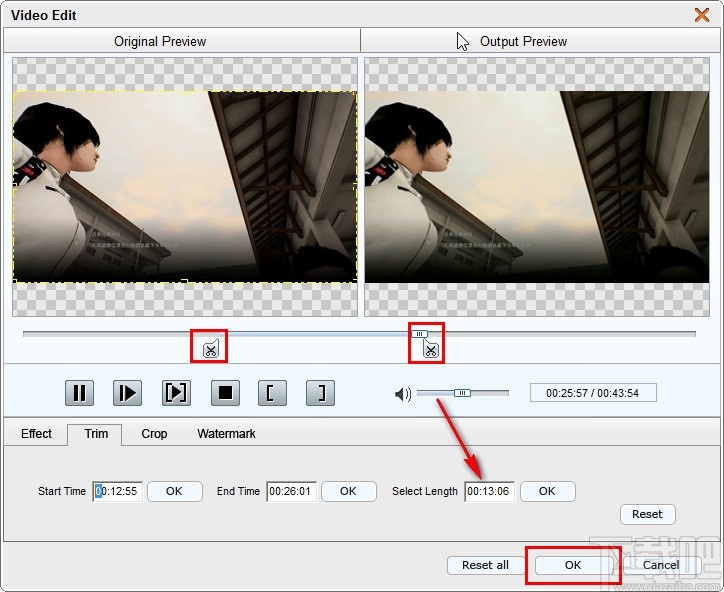Stop the video playback

225,393
